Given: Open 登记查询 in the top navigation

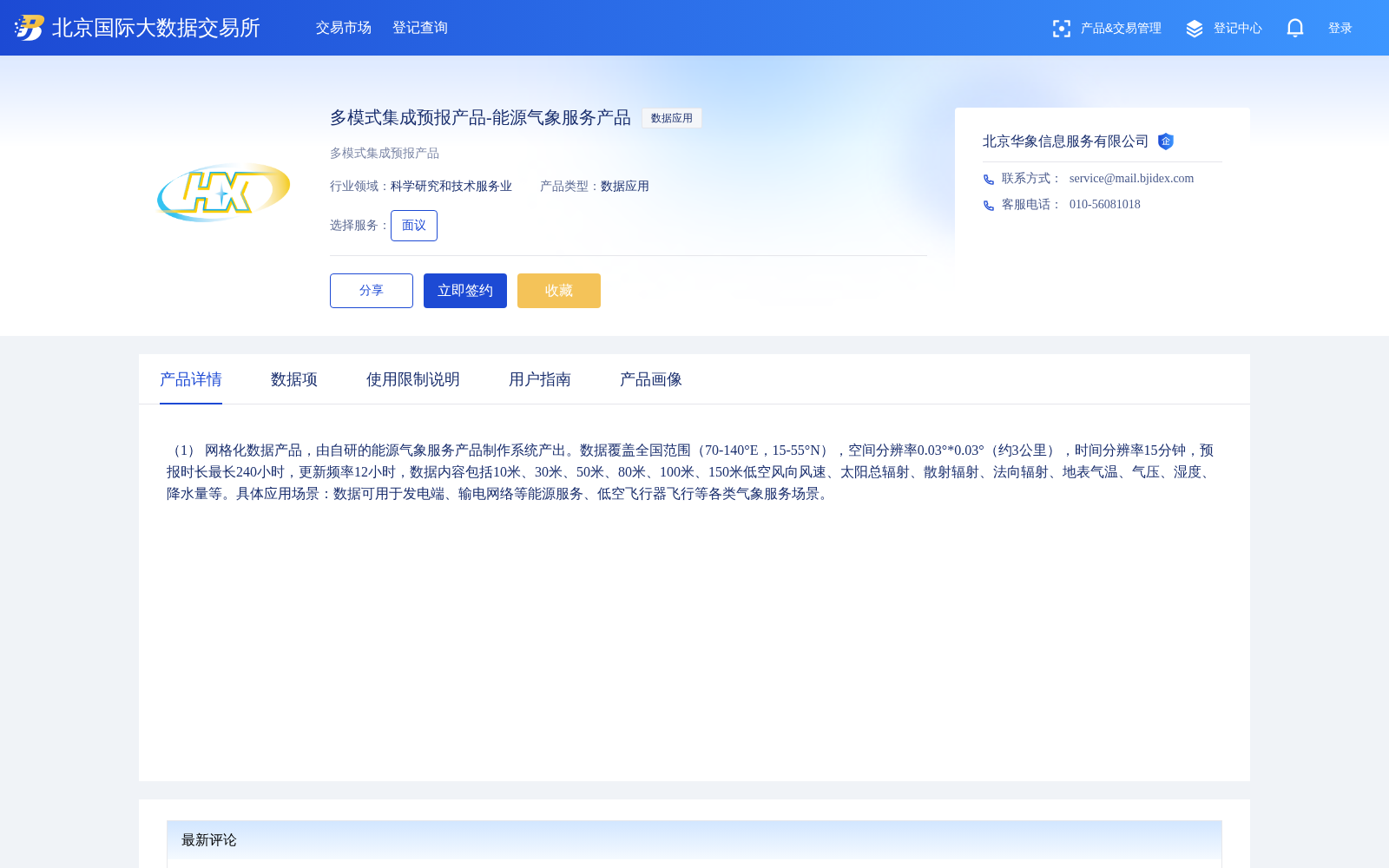Looking at the screenshot, I should 420,28.
